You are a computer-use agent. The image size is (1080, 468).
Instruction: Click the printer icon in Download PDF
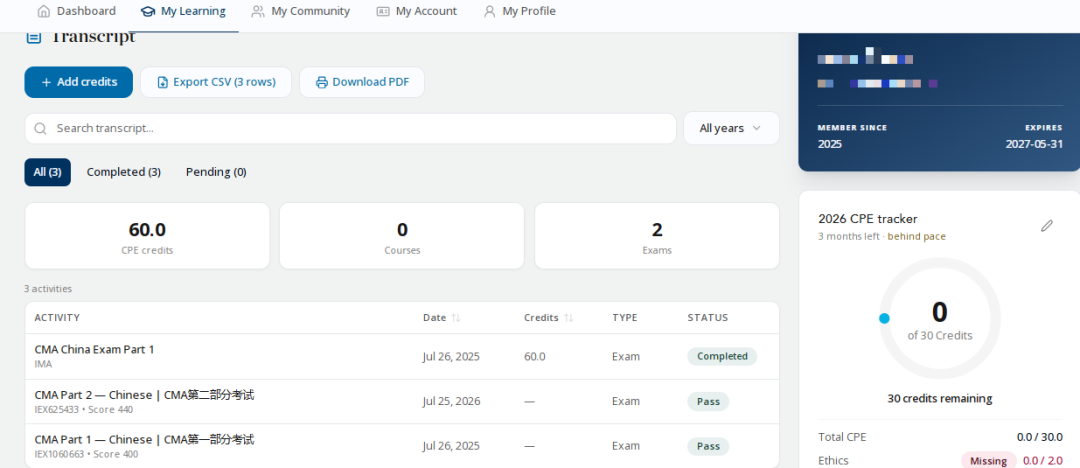322,82
